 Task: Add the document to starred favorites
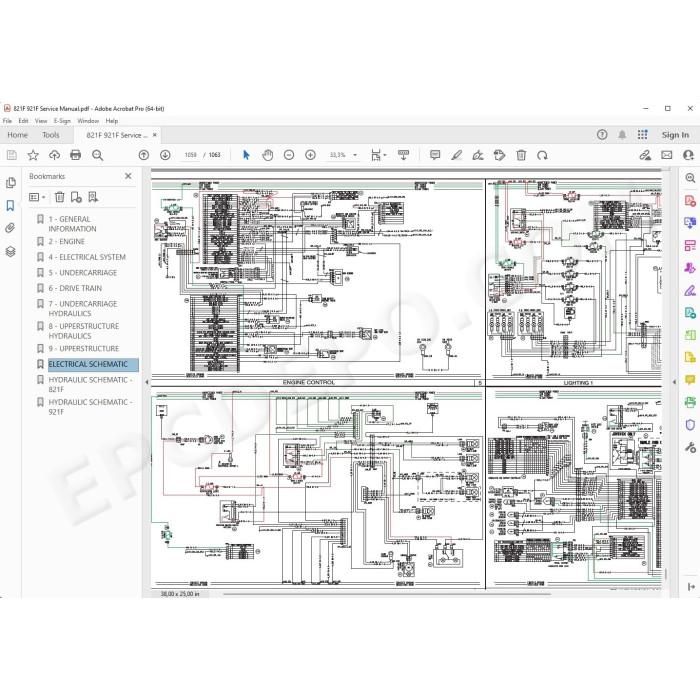tap(33, 155)
